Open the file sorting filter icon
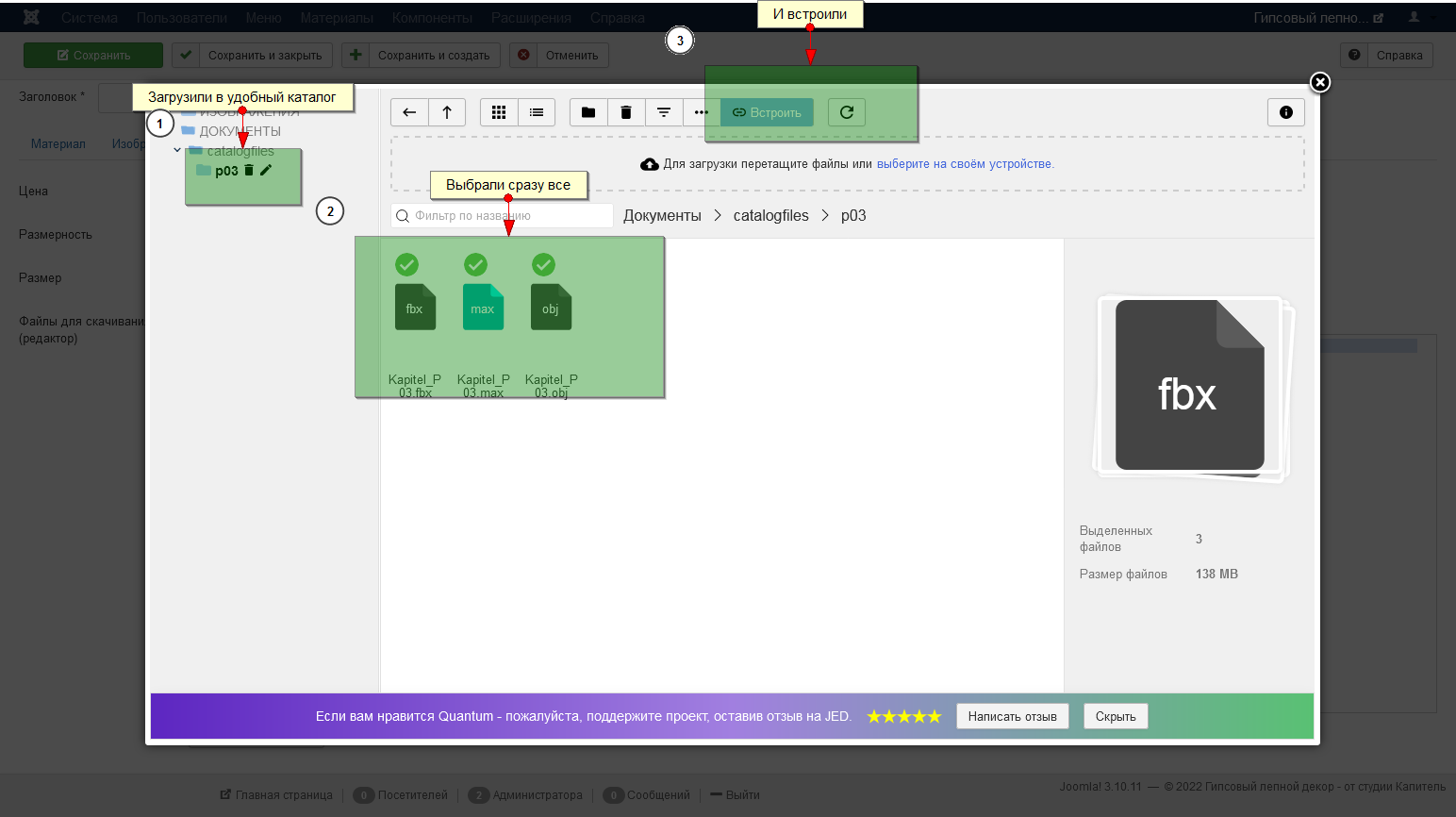Image resolution: width=1456 pixels, height=817 pixels. [x=664, y=112]
